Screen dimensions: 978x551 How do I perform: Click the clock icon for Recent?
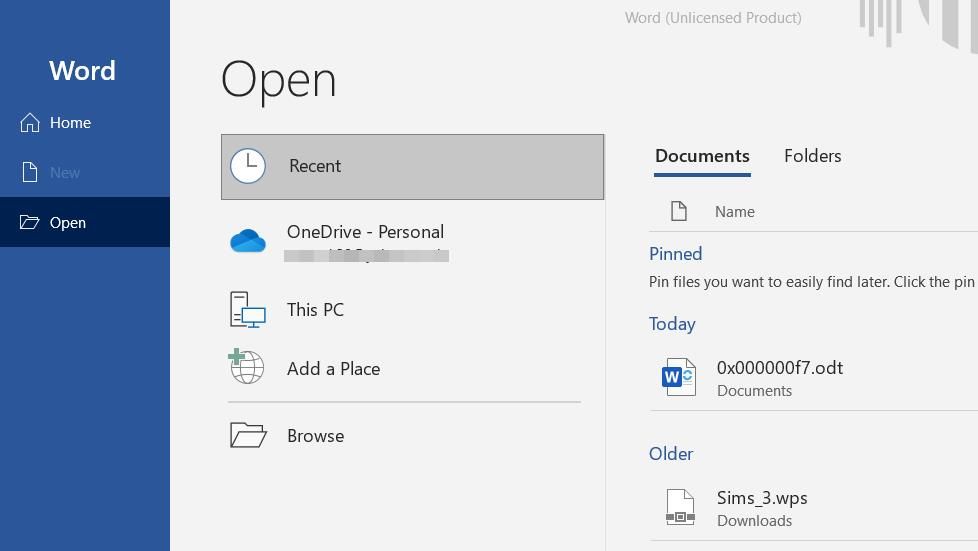(x=248, y=166)
